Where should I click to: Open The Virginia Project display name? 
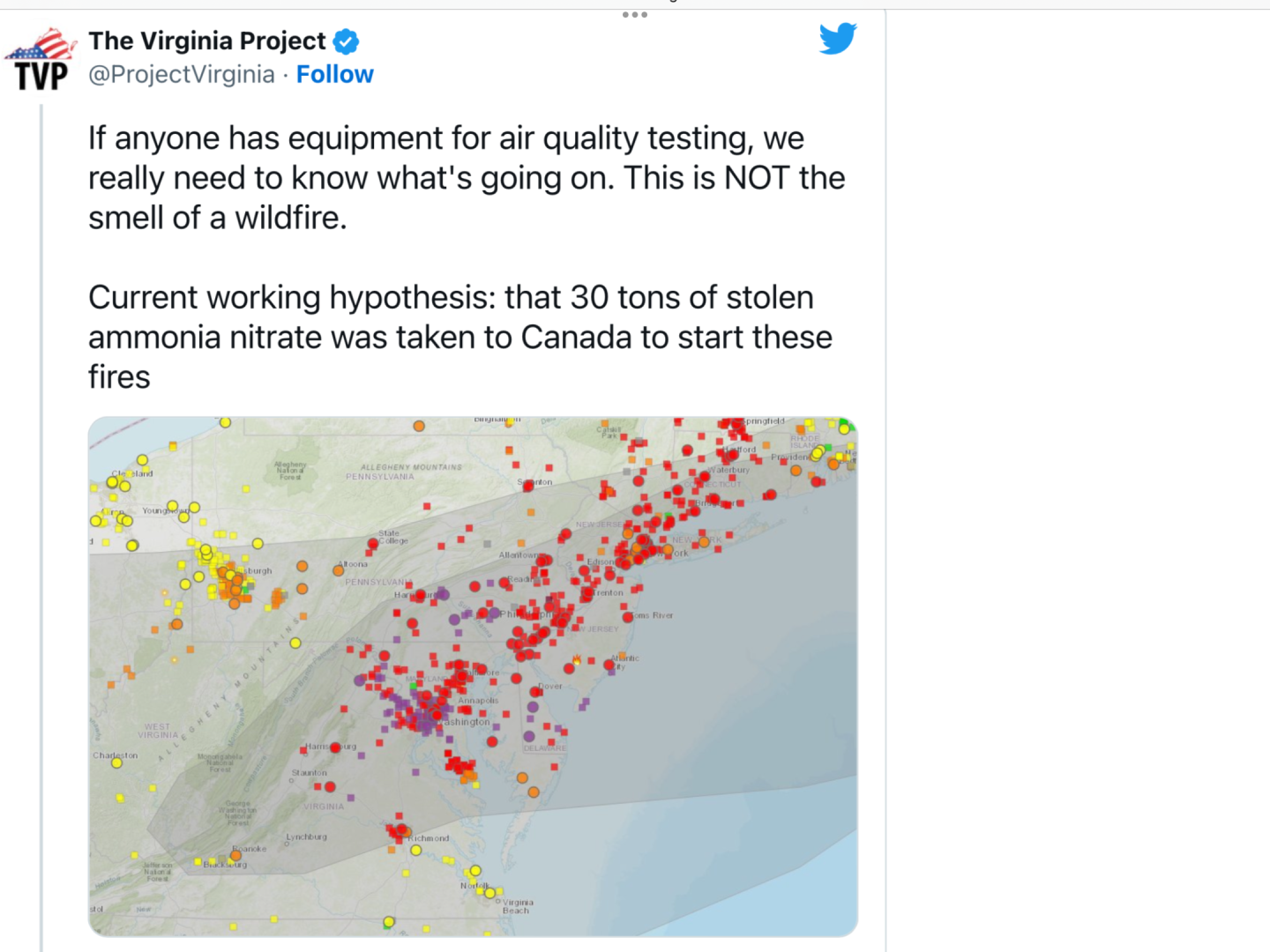tap(207, 41)
